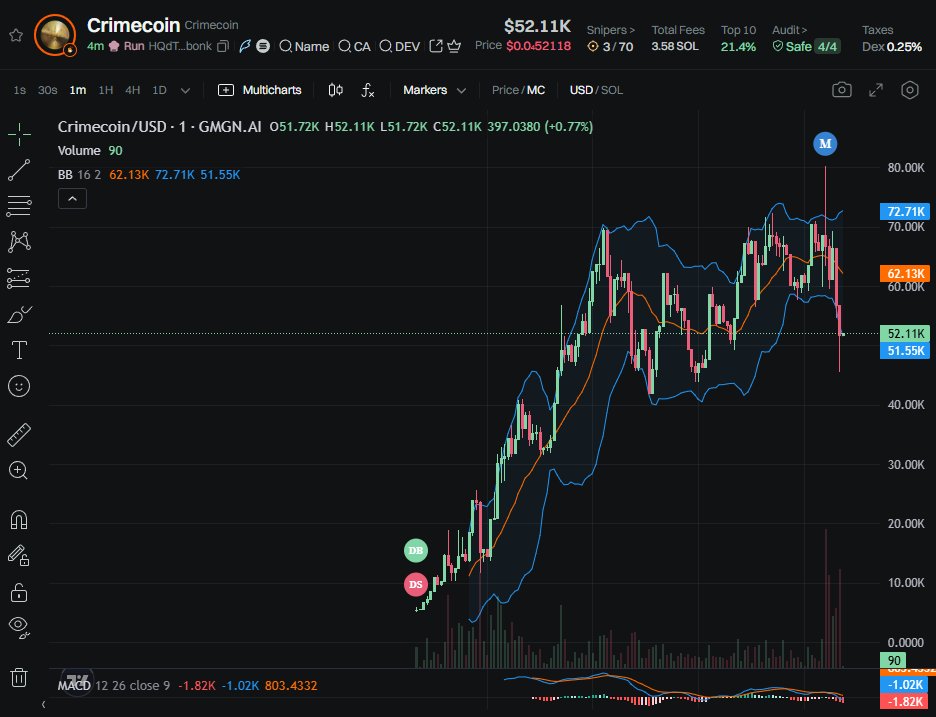Switch chart to 1D timeframe

[x=159, y=90]
